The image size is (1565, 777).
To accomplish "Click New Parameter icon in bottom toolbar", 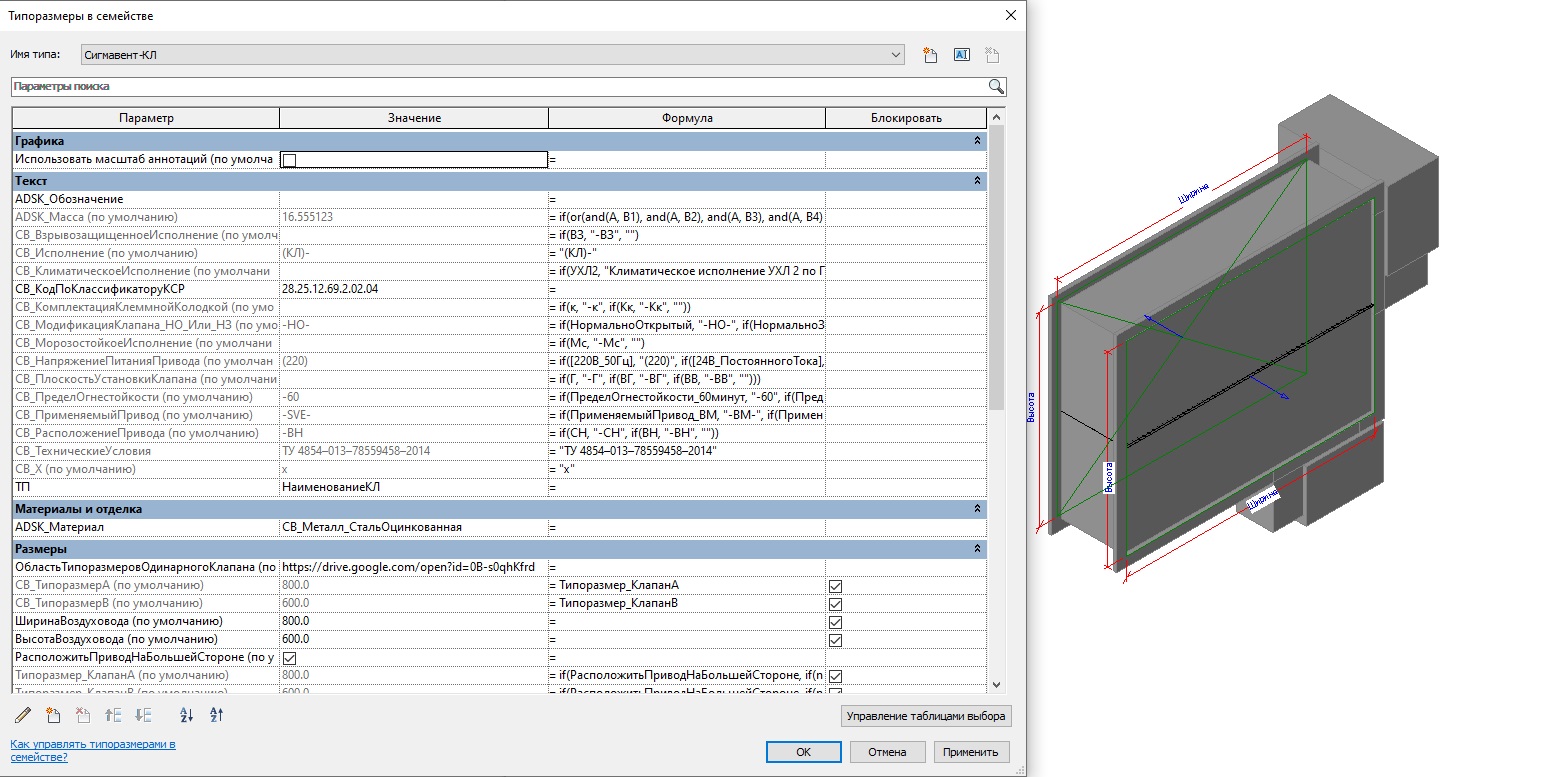I will tap(54, 715).
